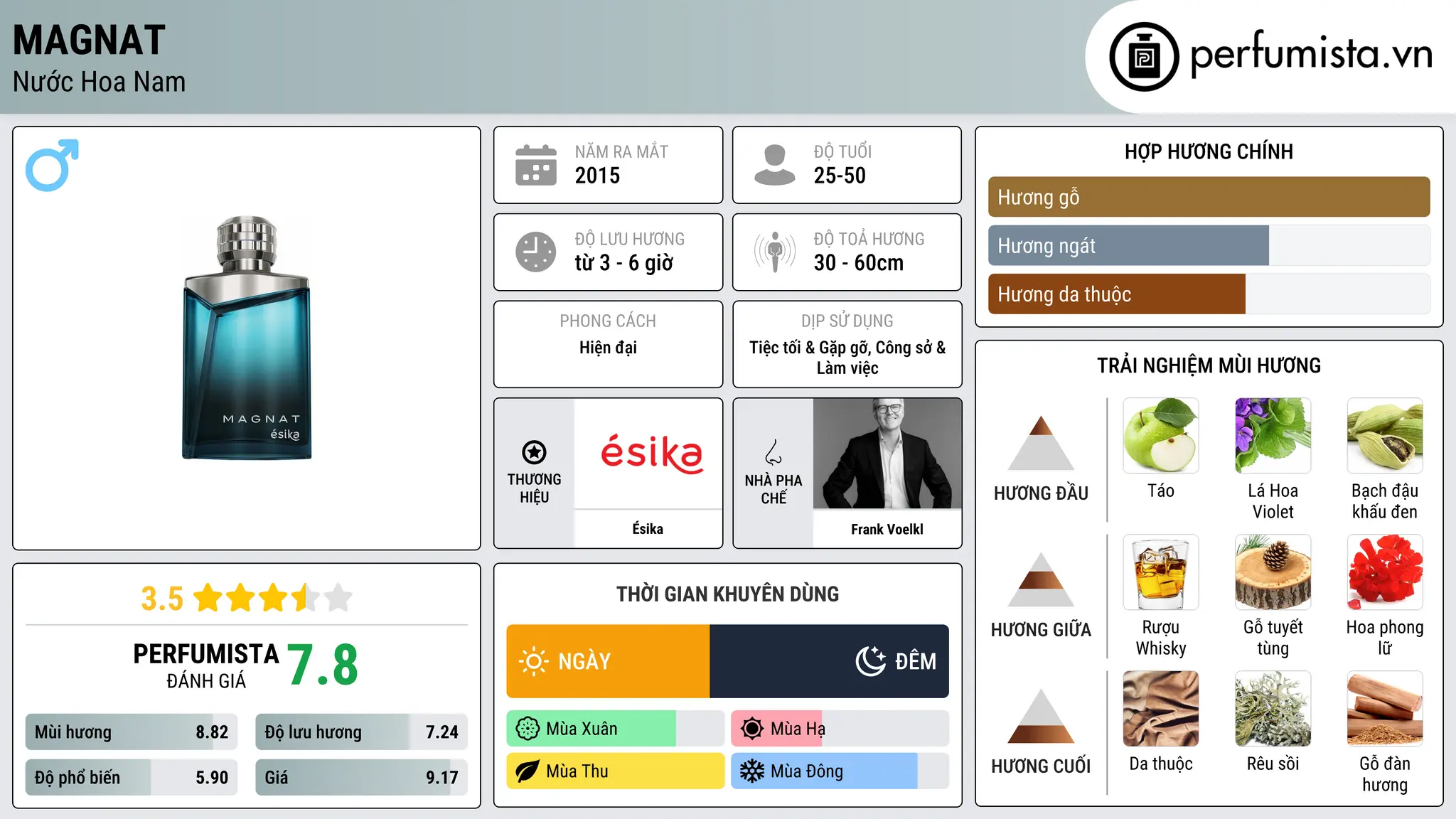Screen dimensions: 1456x819
Task: Click the yellow Mùa Thu season bar
Action: (x=616, y=771)
